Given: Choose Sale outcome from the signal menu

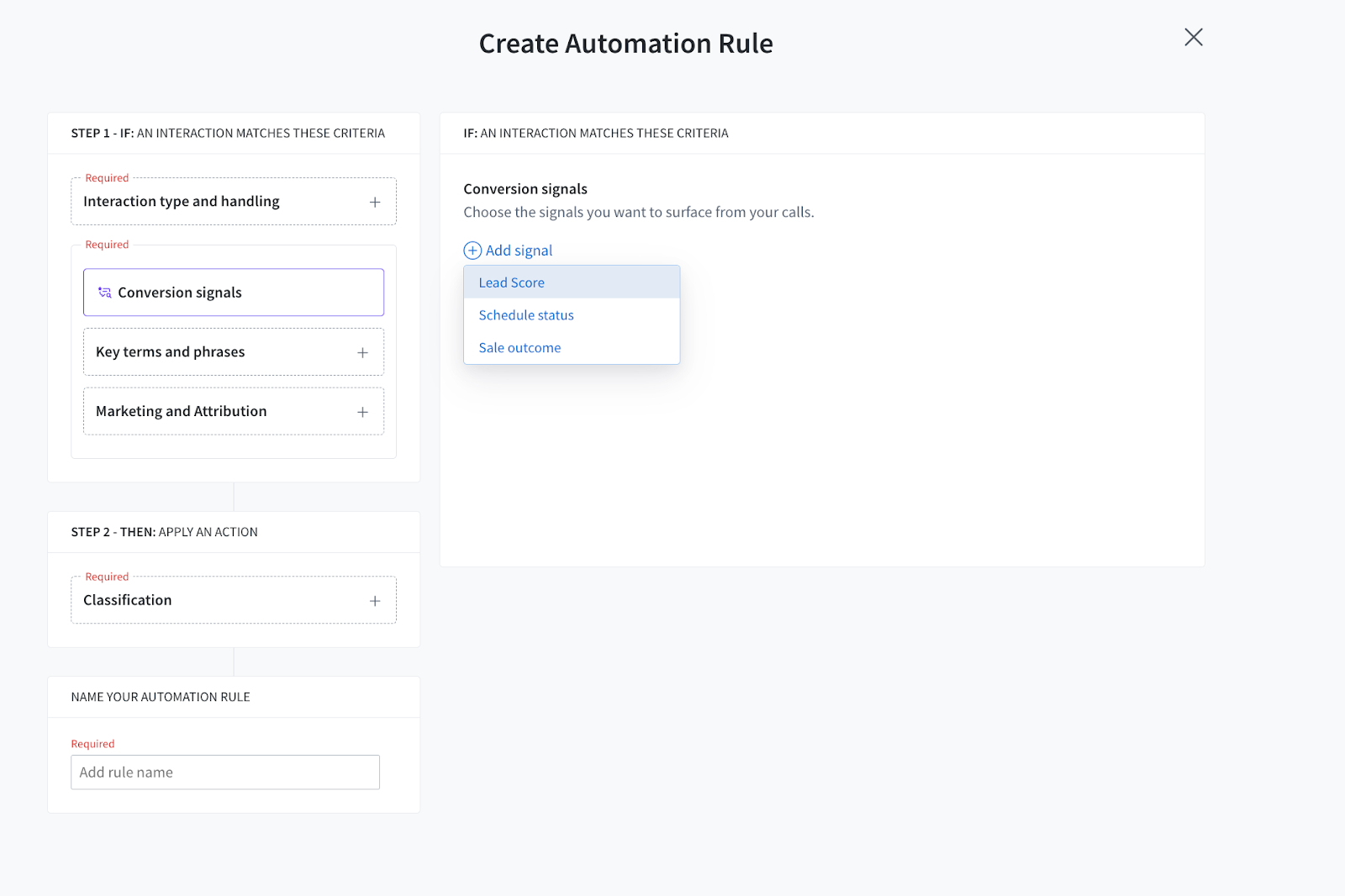Looking at the screenshot, I should point(520,348).
